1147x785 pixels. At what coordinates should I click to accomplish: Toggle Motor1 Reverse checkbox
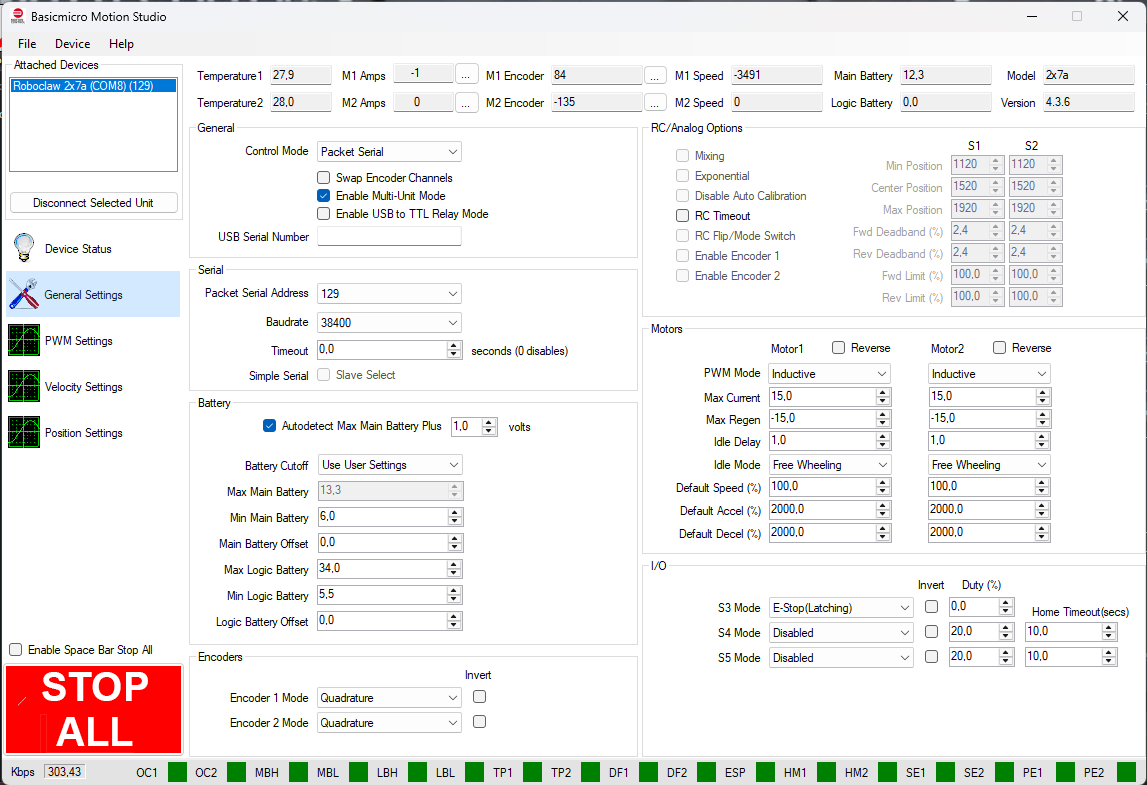839,348
